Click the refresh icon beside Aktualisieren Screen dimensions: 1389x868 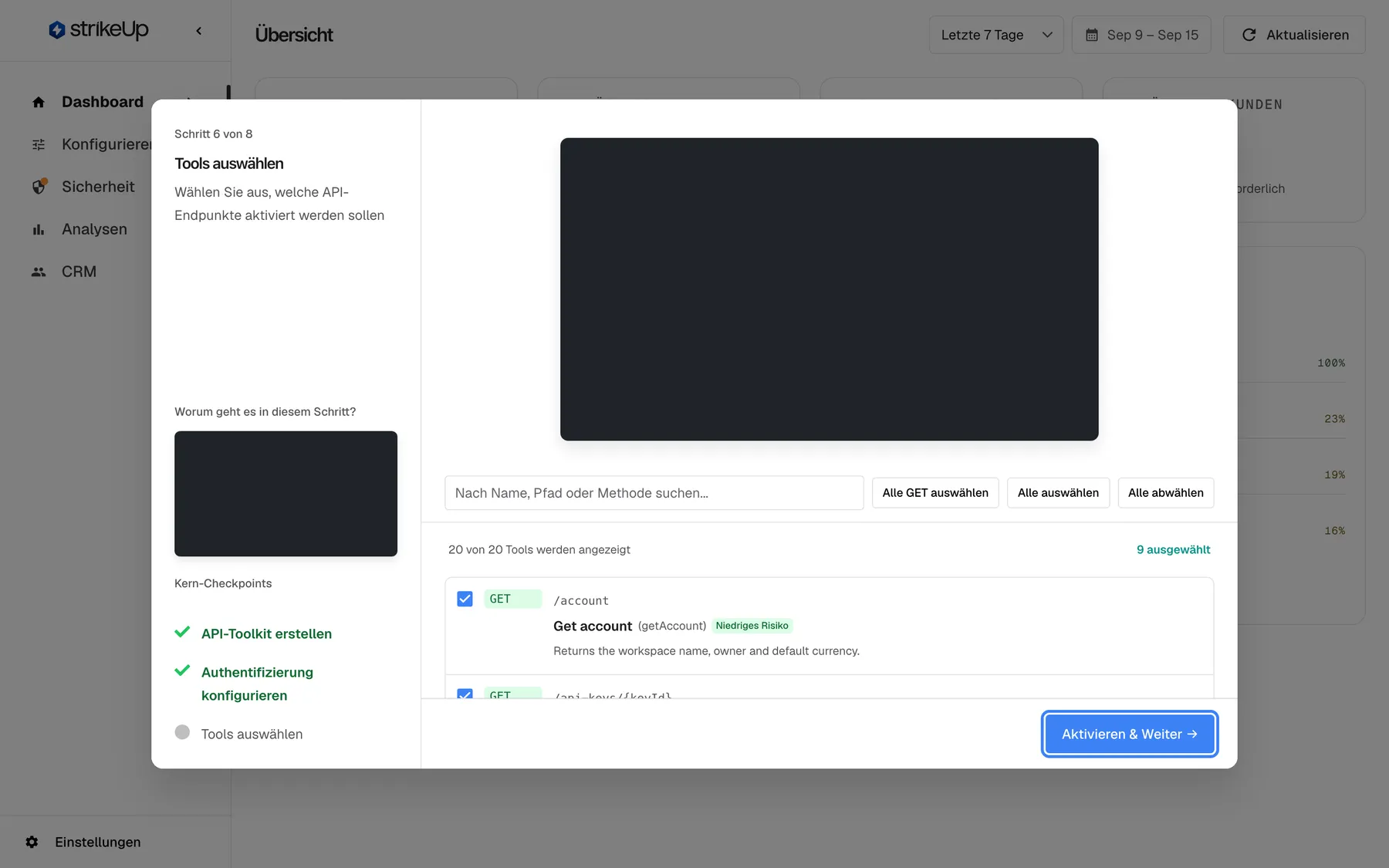pyautogui.click(x=1249, y=35)
